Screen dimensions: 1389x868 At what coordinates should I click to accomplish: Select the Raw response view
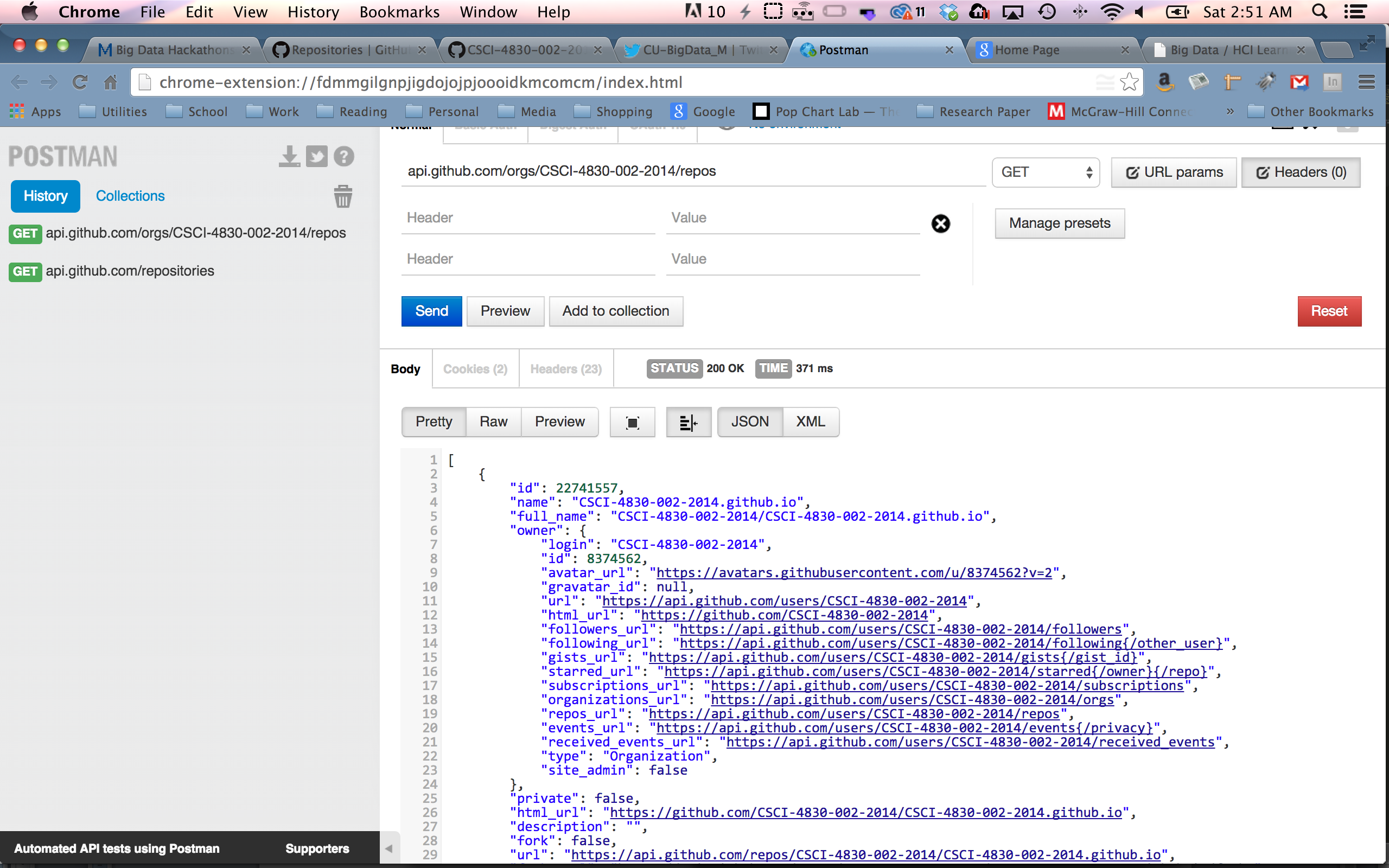click(x=493, y=422)
